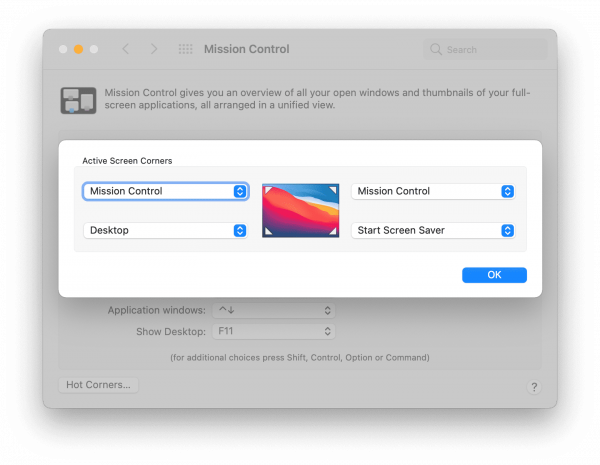This screenshot has width=600, height=465.
Task: Open the Show Desktop F11 popup
Action: coord(274,331)
